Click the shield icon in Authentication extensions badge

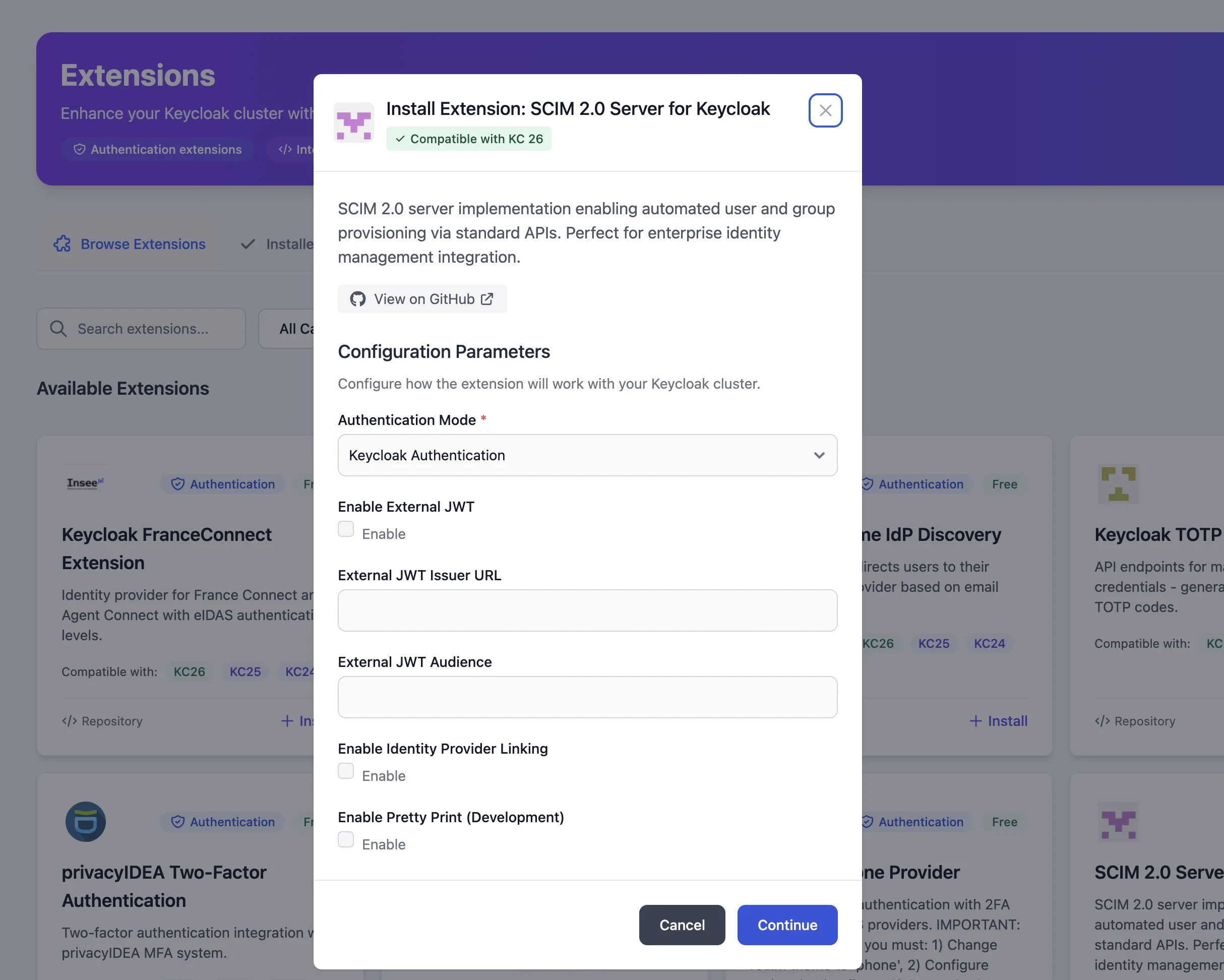click(x=79, y=149)
